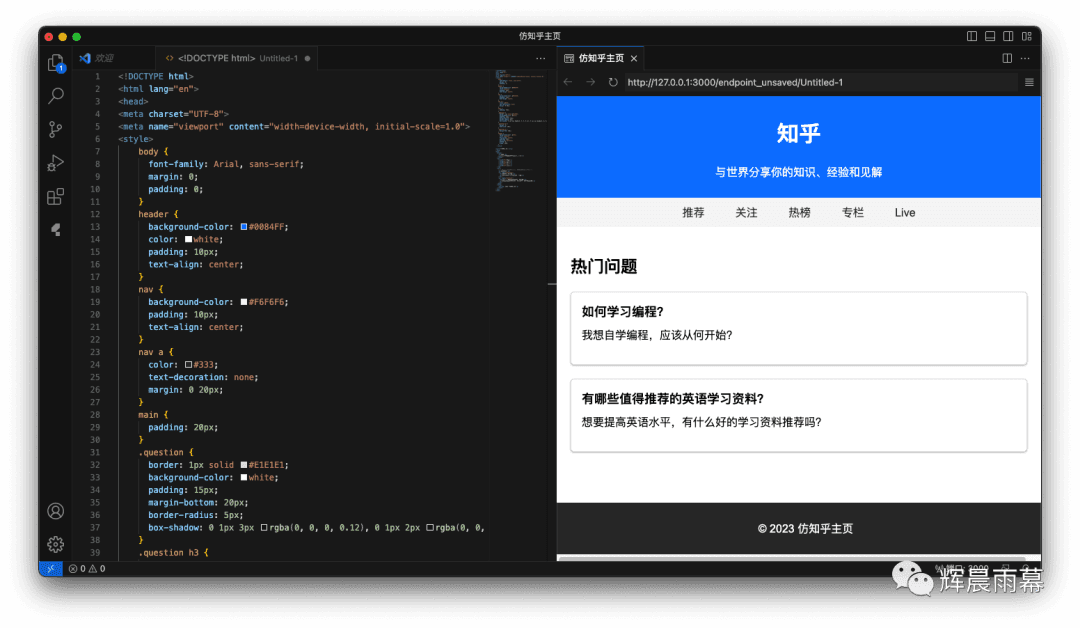Click the white swatch on line 33

pyautogui.click(x=244, y=477)
